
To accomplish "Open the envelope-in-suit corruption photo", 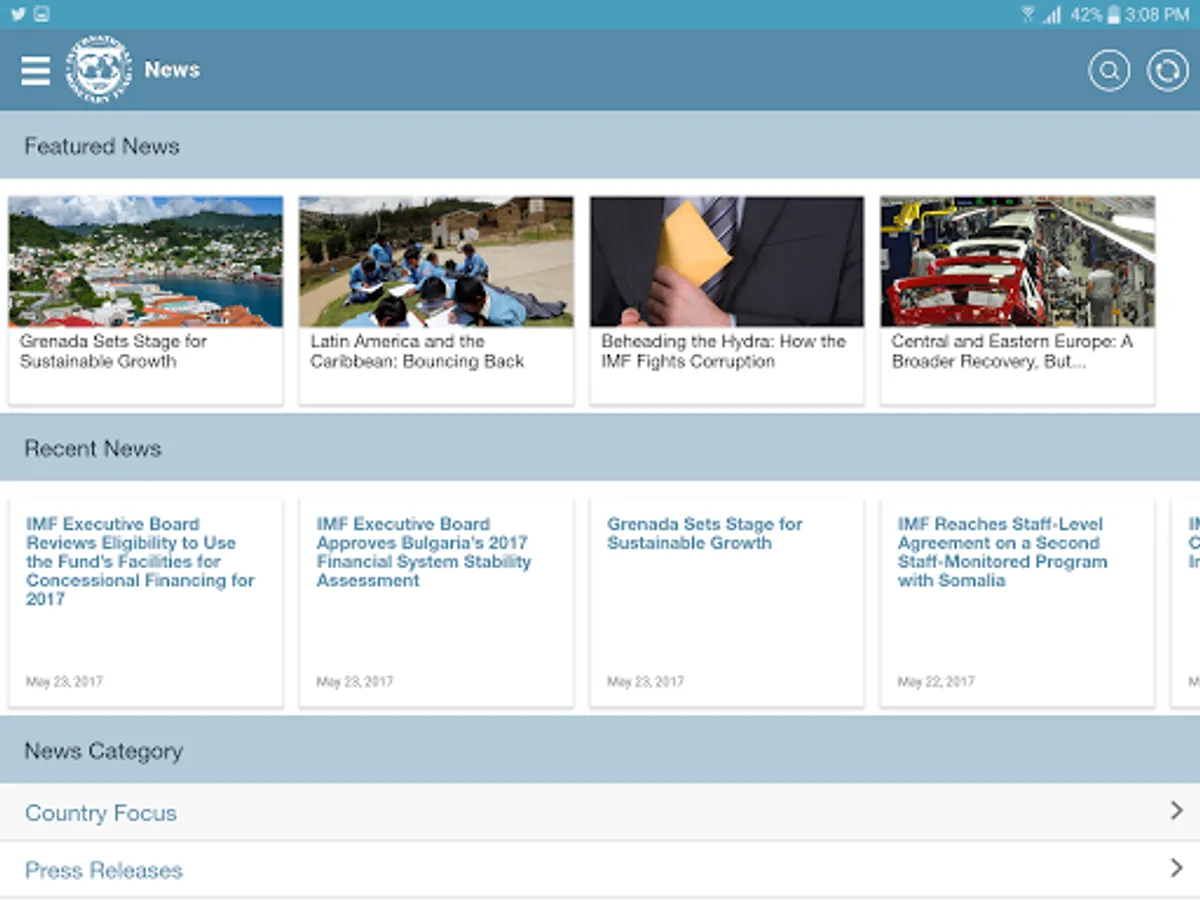I will 727,261.
